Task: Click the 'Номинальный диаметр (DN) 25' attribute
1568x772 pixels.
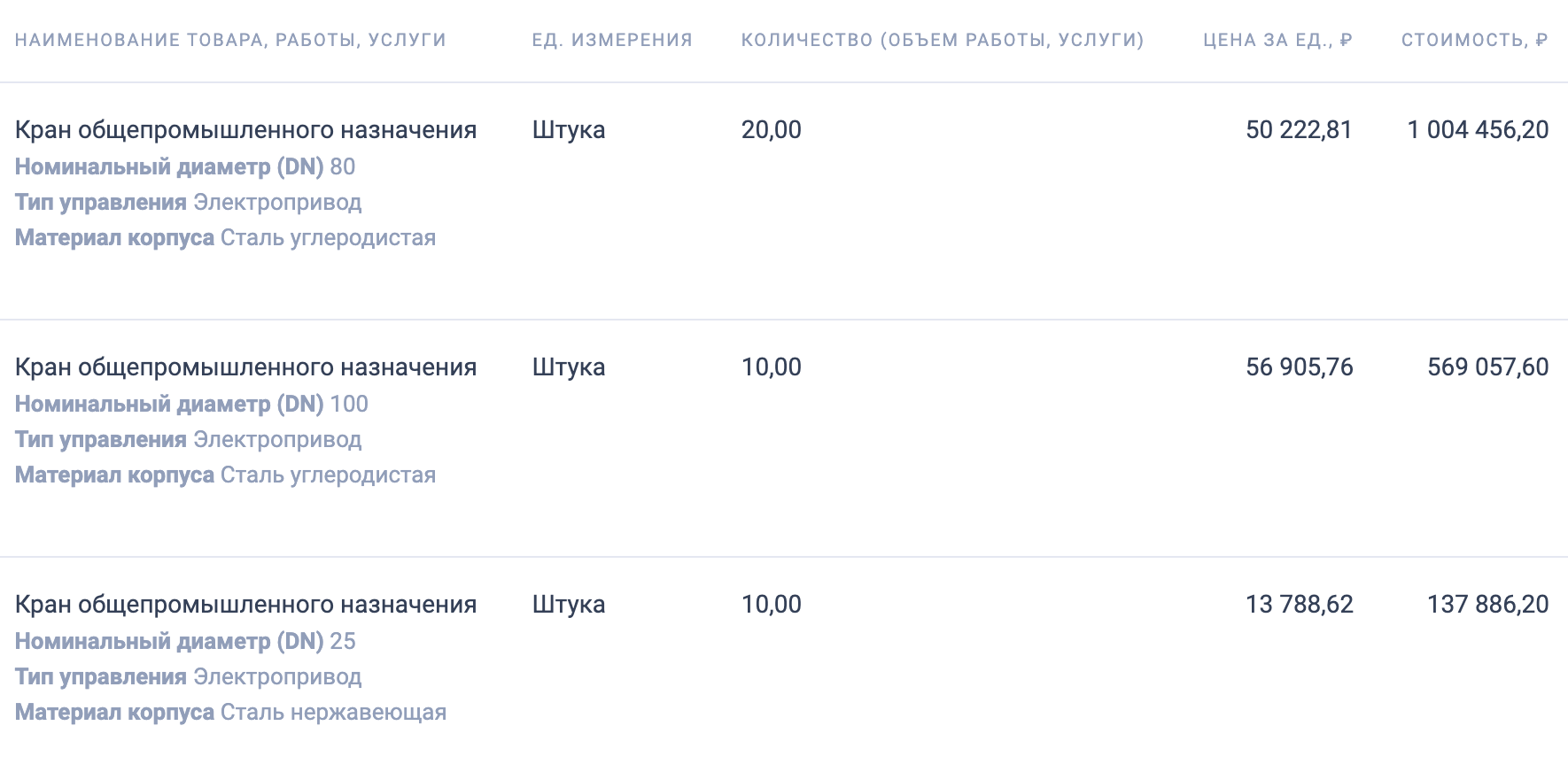Action: tap(185, 641)
